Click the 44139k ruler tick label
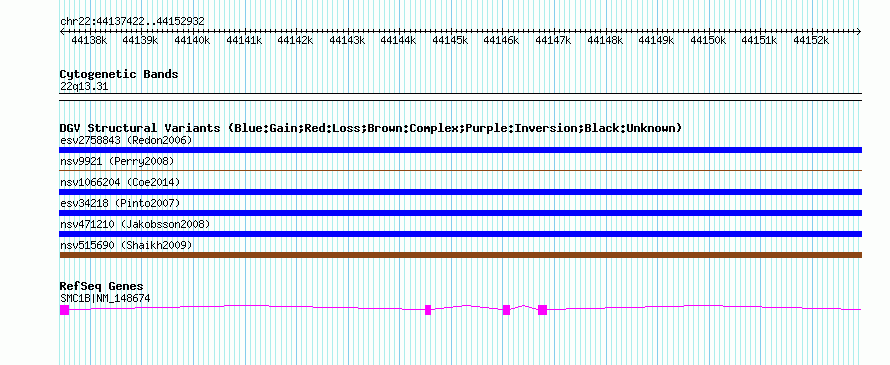890x365 pixels. [x=141, y=40]
